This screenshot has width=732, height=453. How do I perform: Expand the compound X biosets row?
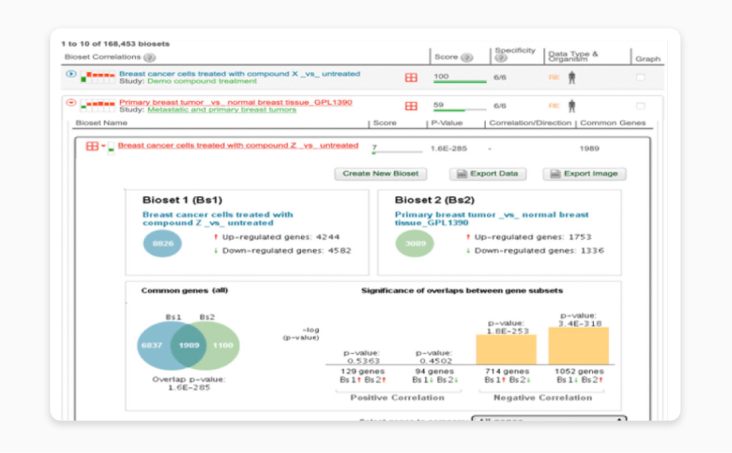click(71, 74)
